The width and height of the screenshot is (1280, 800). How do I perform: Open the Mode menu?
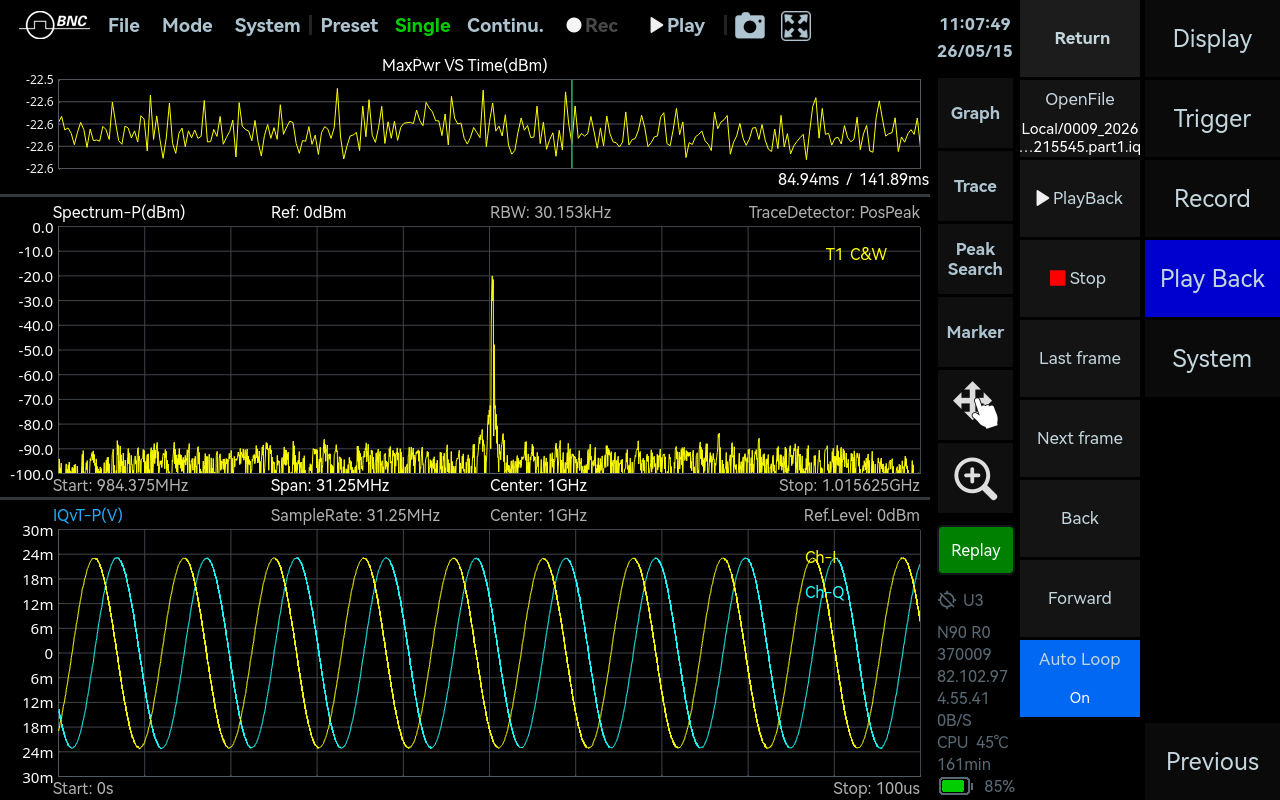[187, 26]
